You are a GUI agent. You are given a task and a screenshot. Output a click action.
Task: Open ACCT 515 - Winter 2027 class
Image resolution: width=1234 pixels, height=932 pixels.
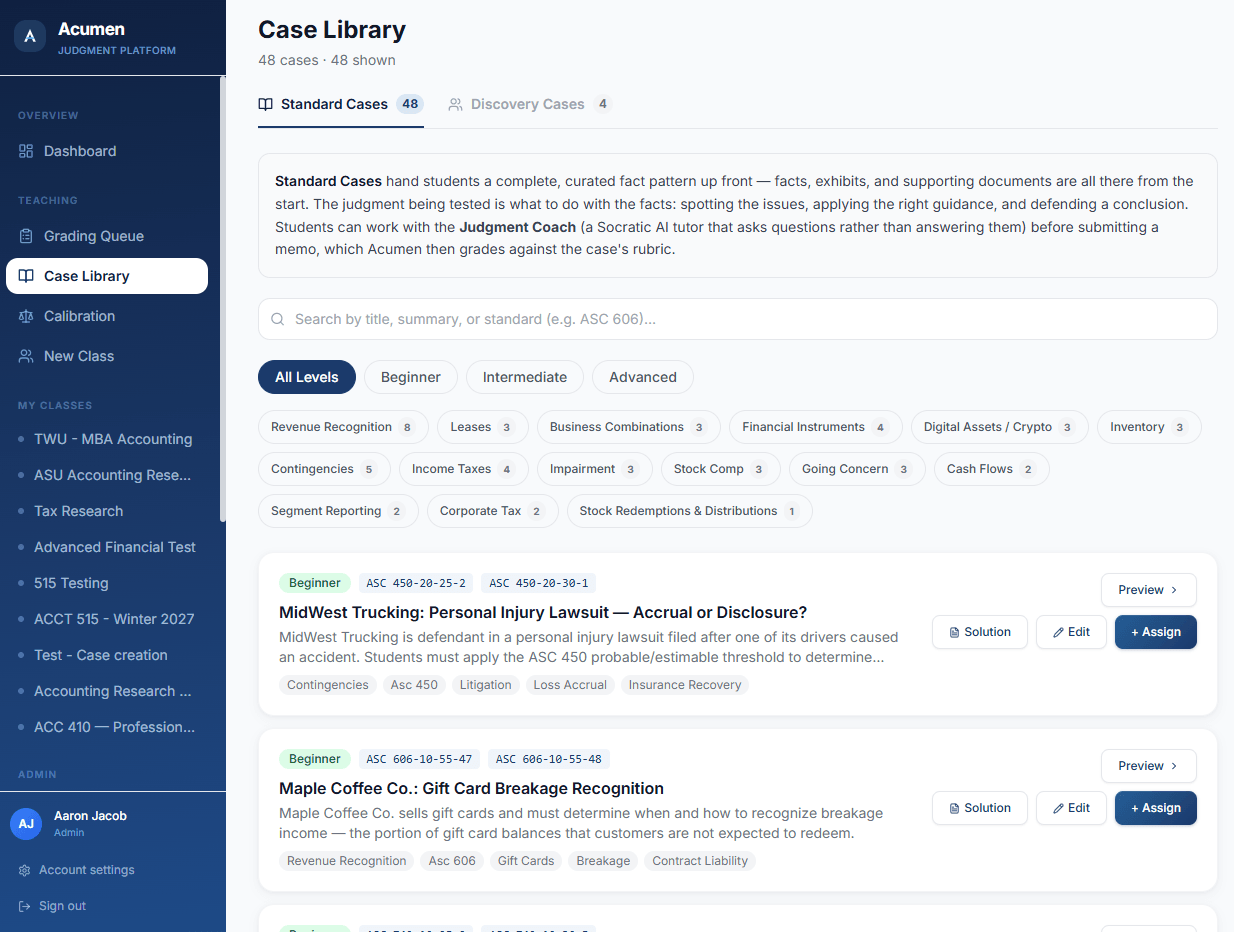coord(107,619)
